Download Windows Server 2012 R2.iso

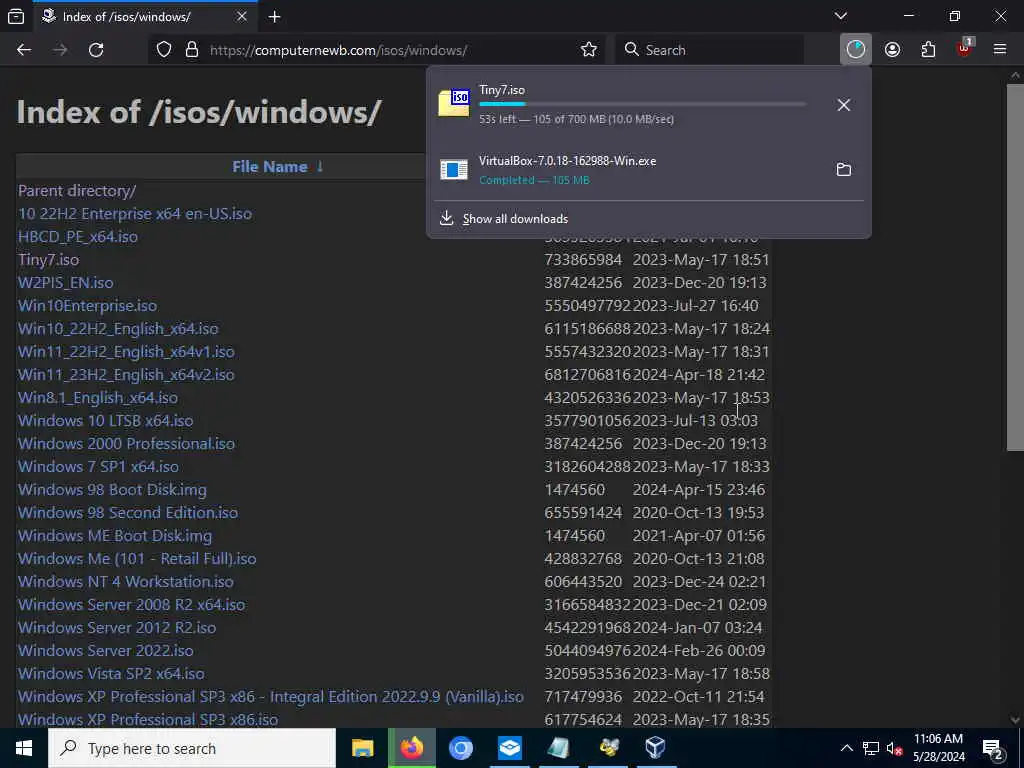pyautogui.click(x=117, y=628)
